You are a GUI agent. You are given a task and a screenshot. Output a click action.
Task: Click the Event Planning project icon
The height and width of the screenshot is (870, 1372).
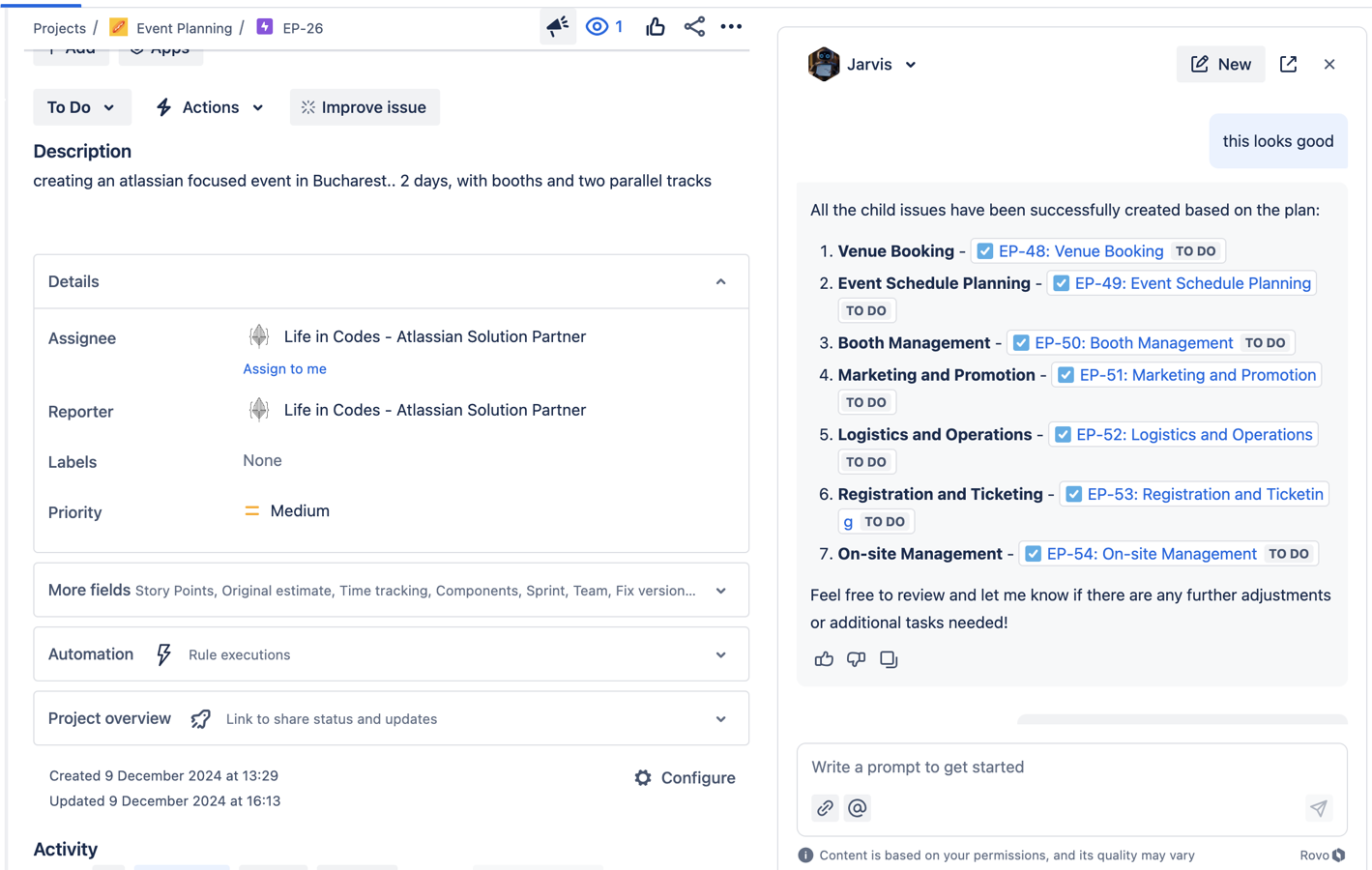point(118,27)
